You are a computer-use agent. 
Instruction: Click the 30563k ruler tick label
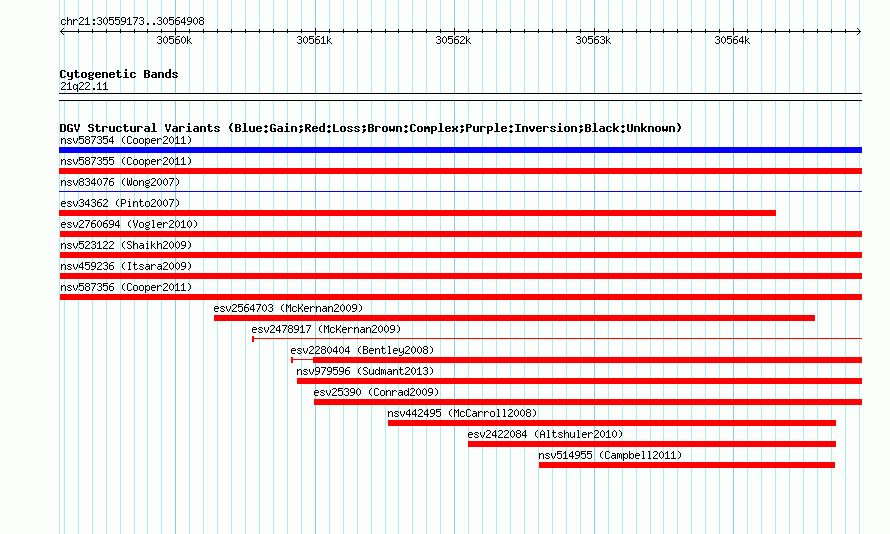tap(593, 40)
